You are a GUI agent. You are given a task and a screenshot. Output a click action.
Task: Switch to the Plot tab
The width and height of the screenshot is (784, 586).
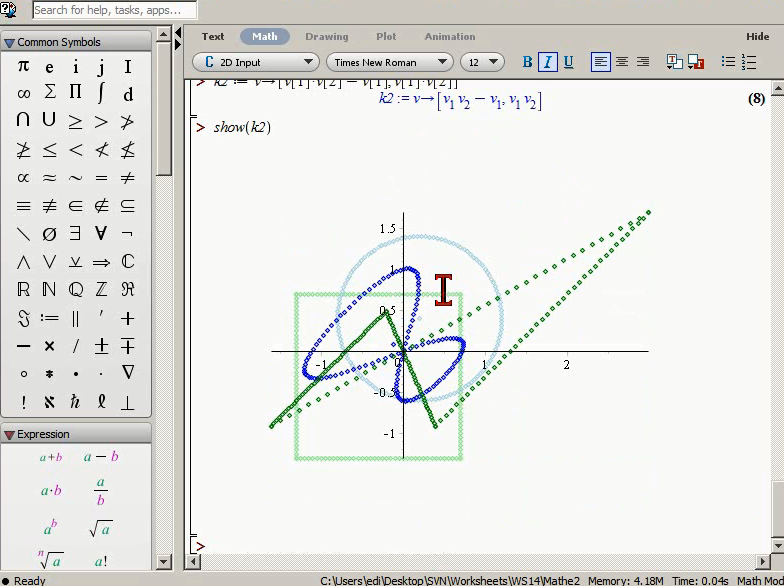click(386, 36)
